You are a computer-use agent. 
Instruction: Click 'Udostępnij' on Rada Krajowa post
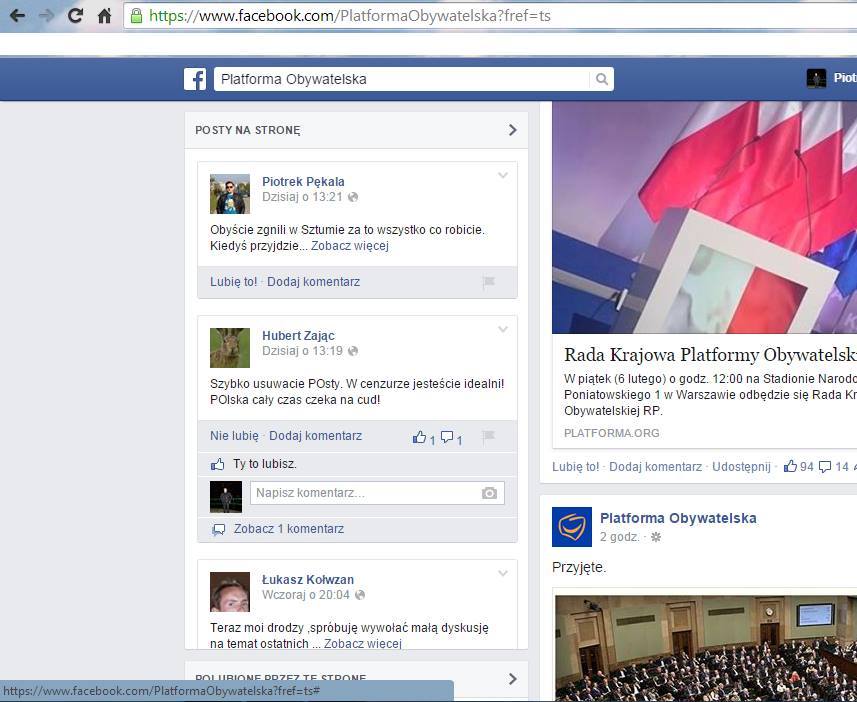coord(741,466)
